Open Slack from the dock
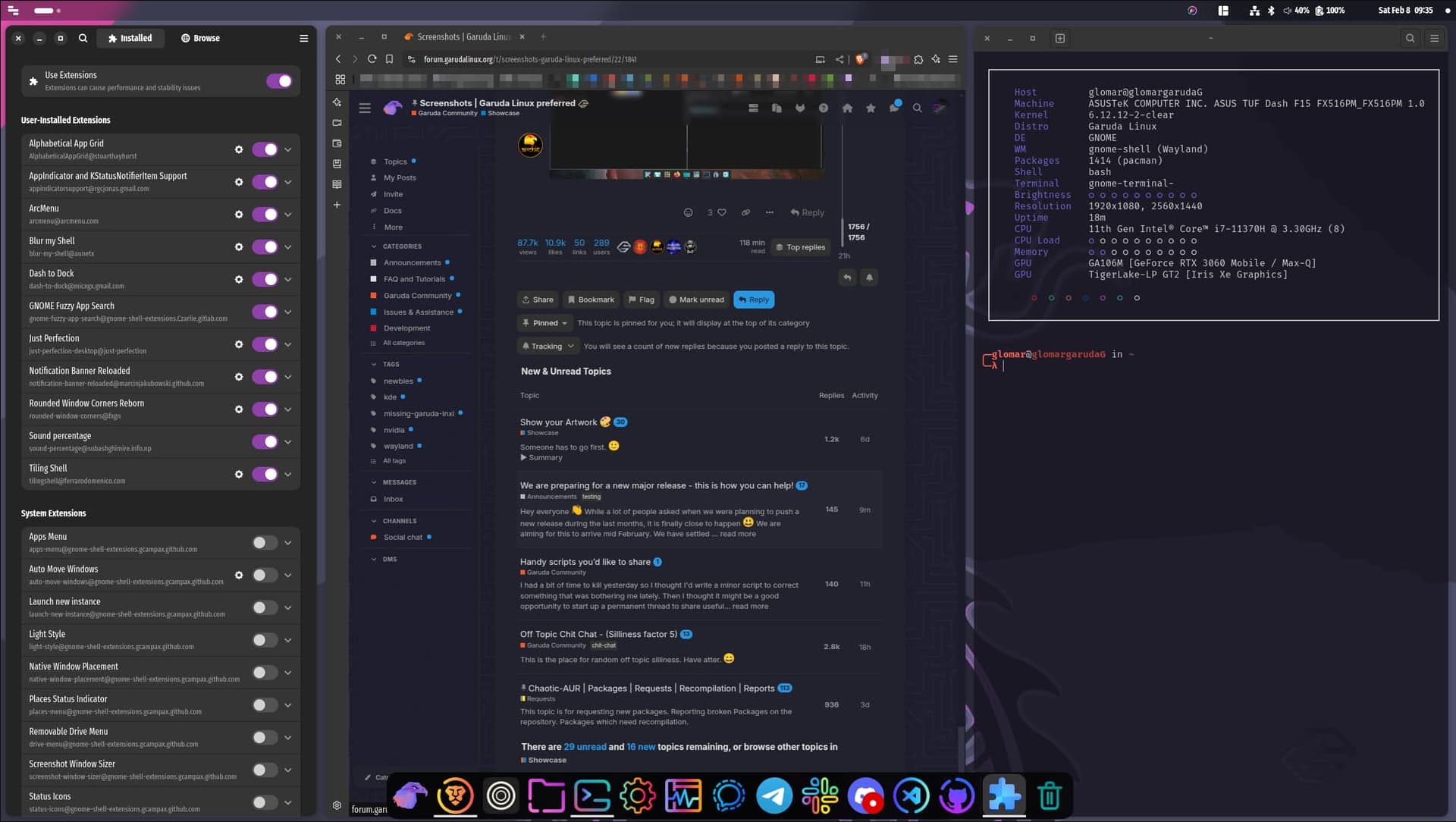Image resolution: width=1456 pixels, height=822 pixels. coord(820,795)
